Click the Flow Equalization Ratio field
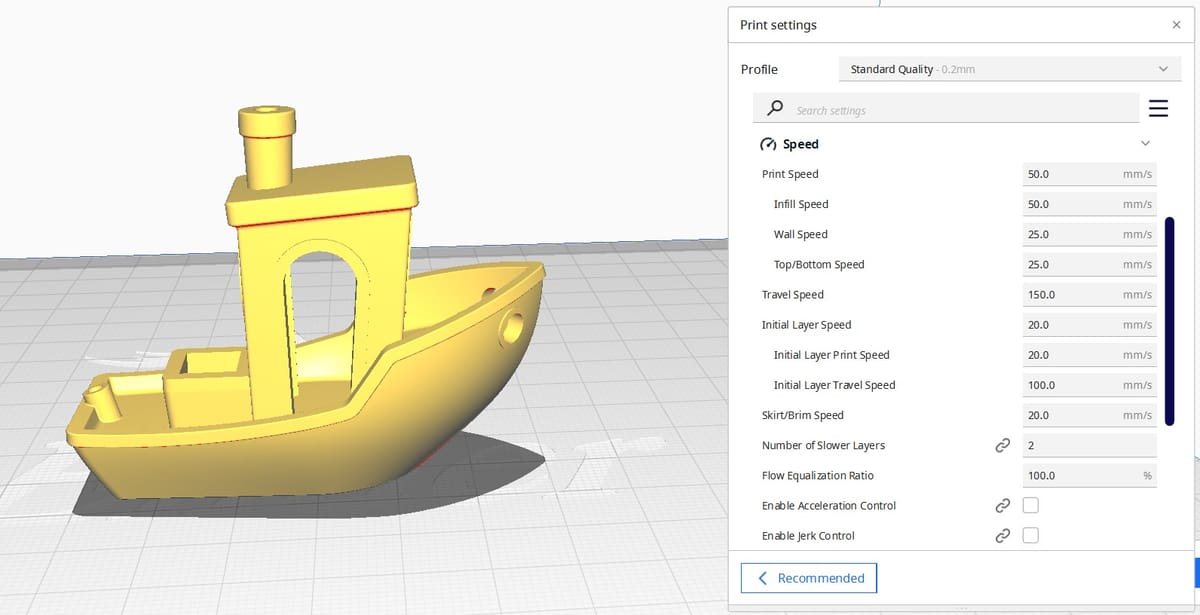Image resolution: width=1200 pixels, height=615 pixels. coord(1090,475)
